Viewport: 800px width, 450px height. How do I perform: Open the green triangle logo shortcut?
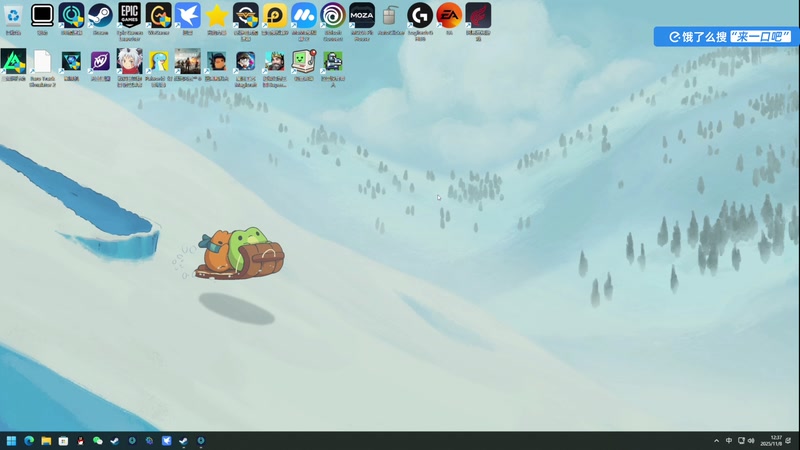tap(13, 63)
